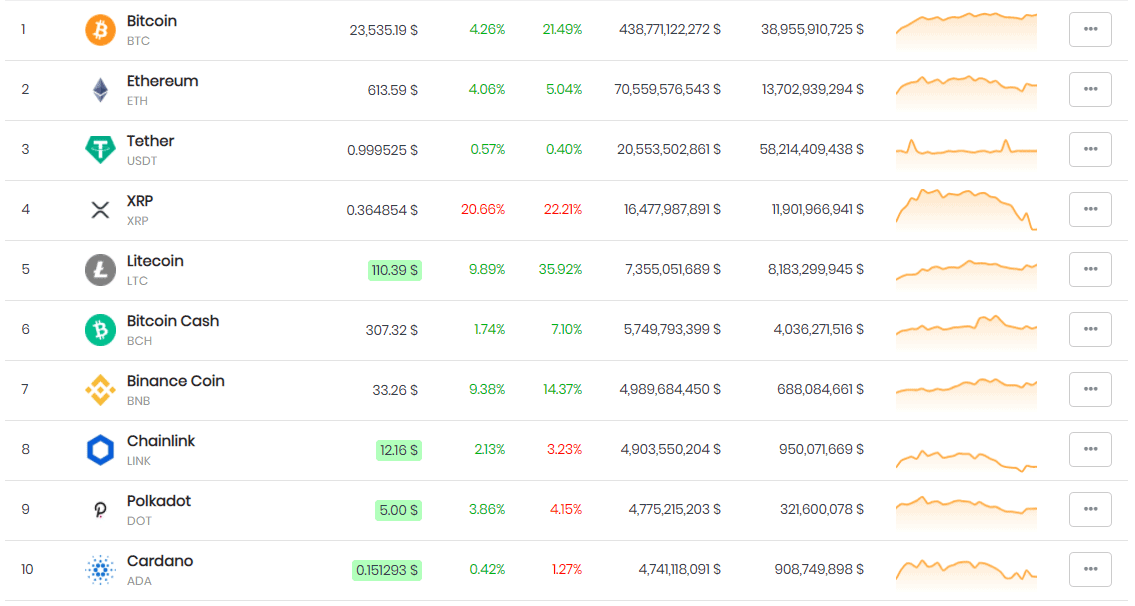Open the more options menu for XRP
The image size is (1135, 606).
tap(1090, 210)
